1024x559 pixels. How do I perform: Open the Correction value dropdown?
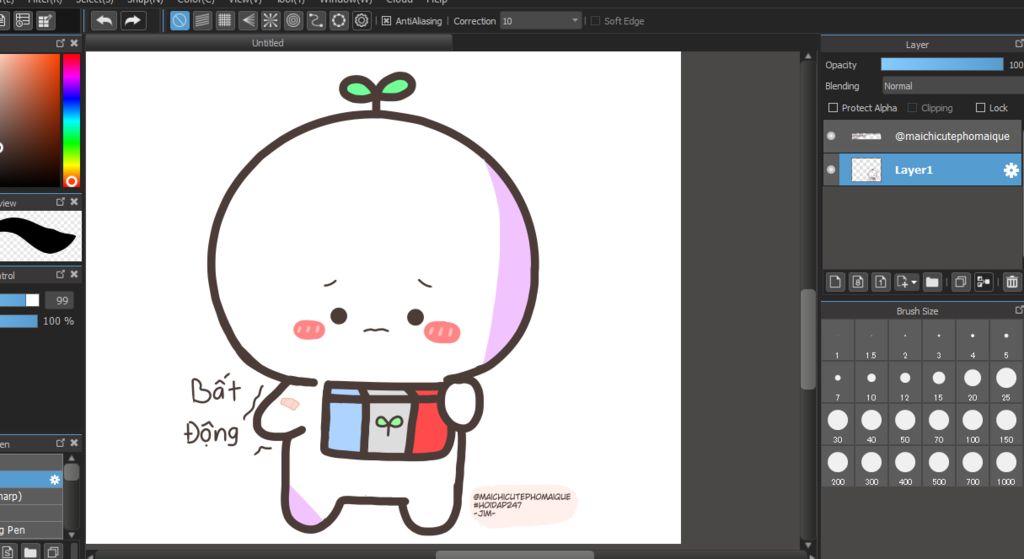coord(575,21)
